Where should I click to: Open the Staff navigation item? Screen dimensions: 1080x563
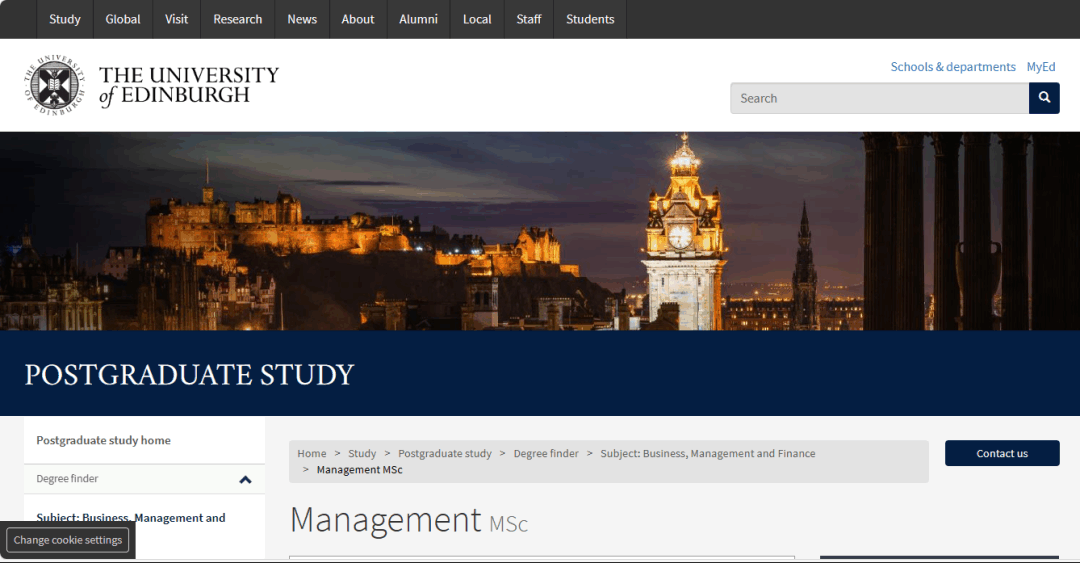tap(529, 19)
